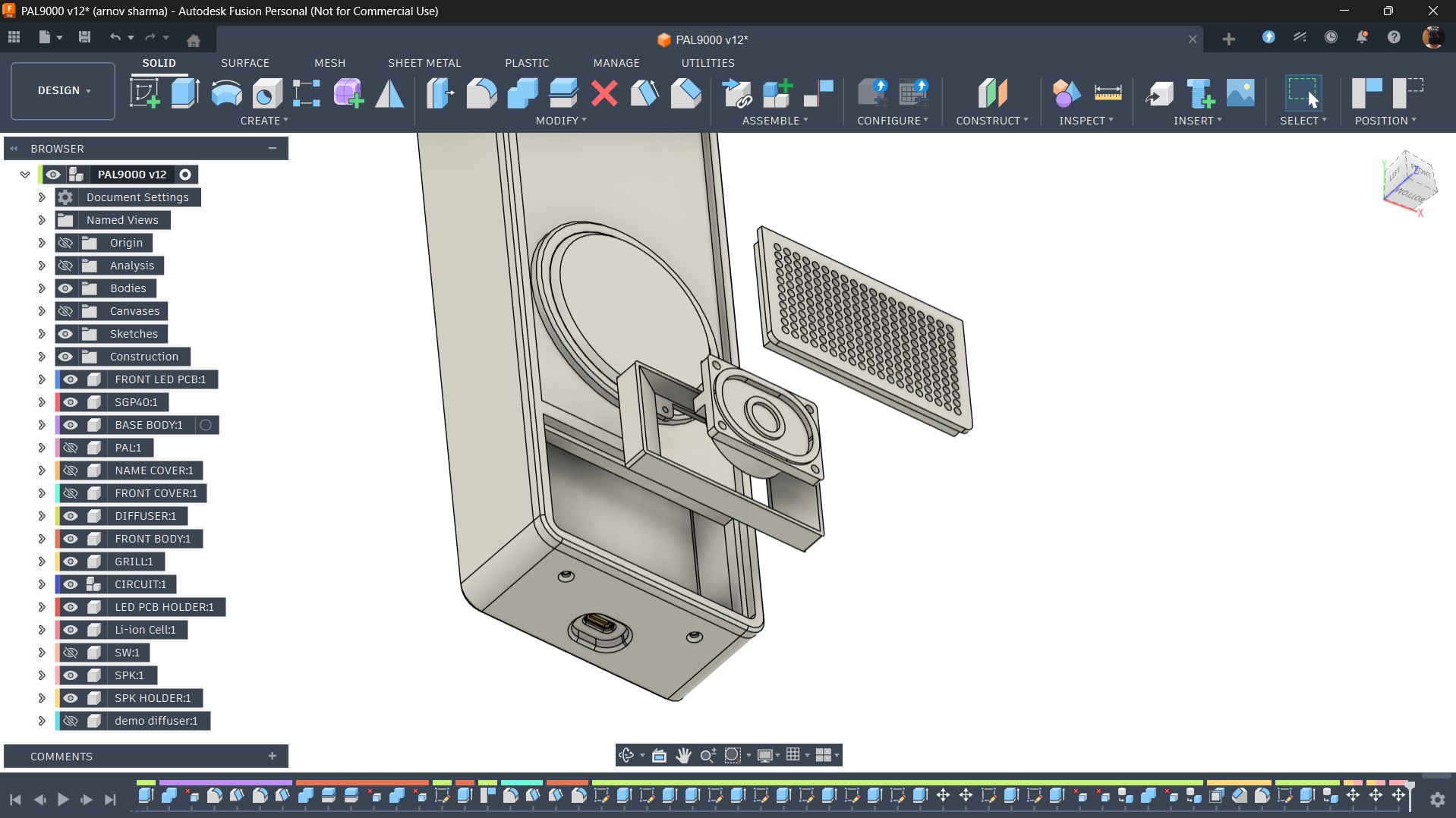Switch to the SURFACE tab
1456x818 pixels.
click(x=244, y=63)
